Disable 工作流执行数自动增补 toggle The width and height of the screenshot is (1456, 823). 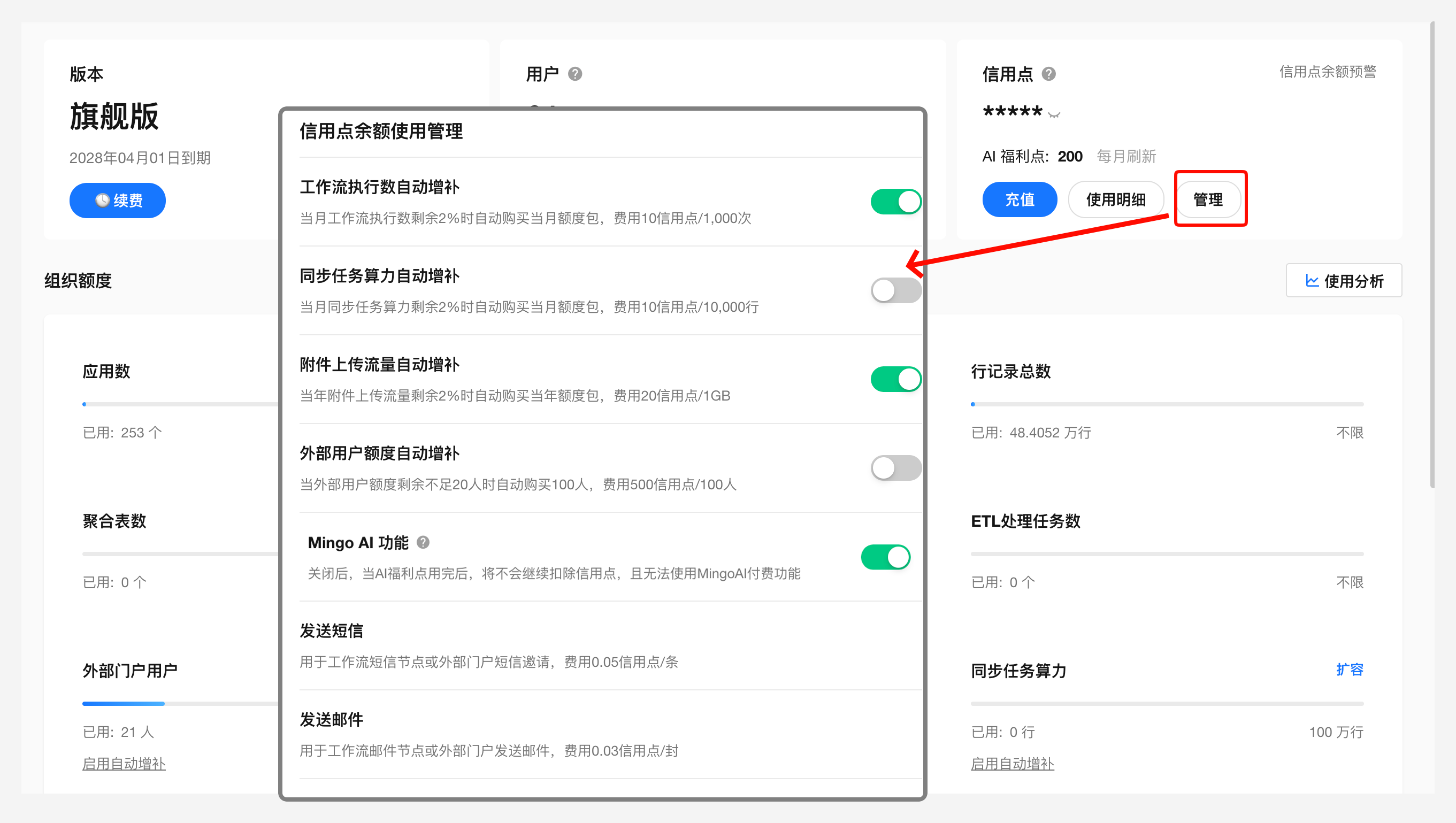tap(896, 202)
